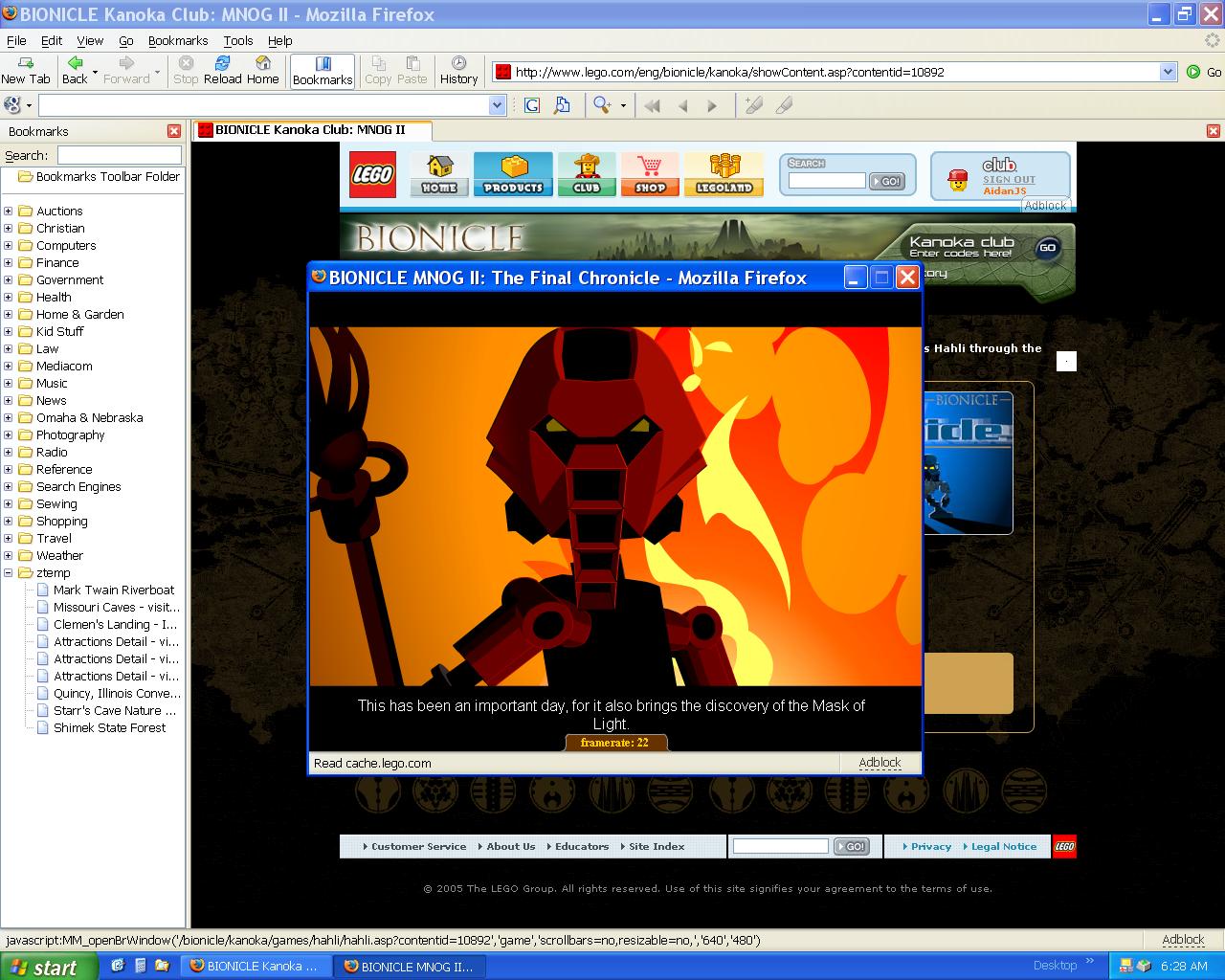Open the Windows Start menu
This screenshot has width=1225, height=980.
coord(48,967)
